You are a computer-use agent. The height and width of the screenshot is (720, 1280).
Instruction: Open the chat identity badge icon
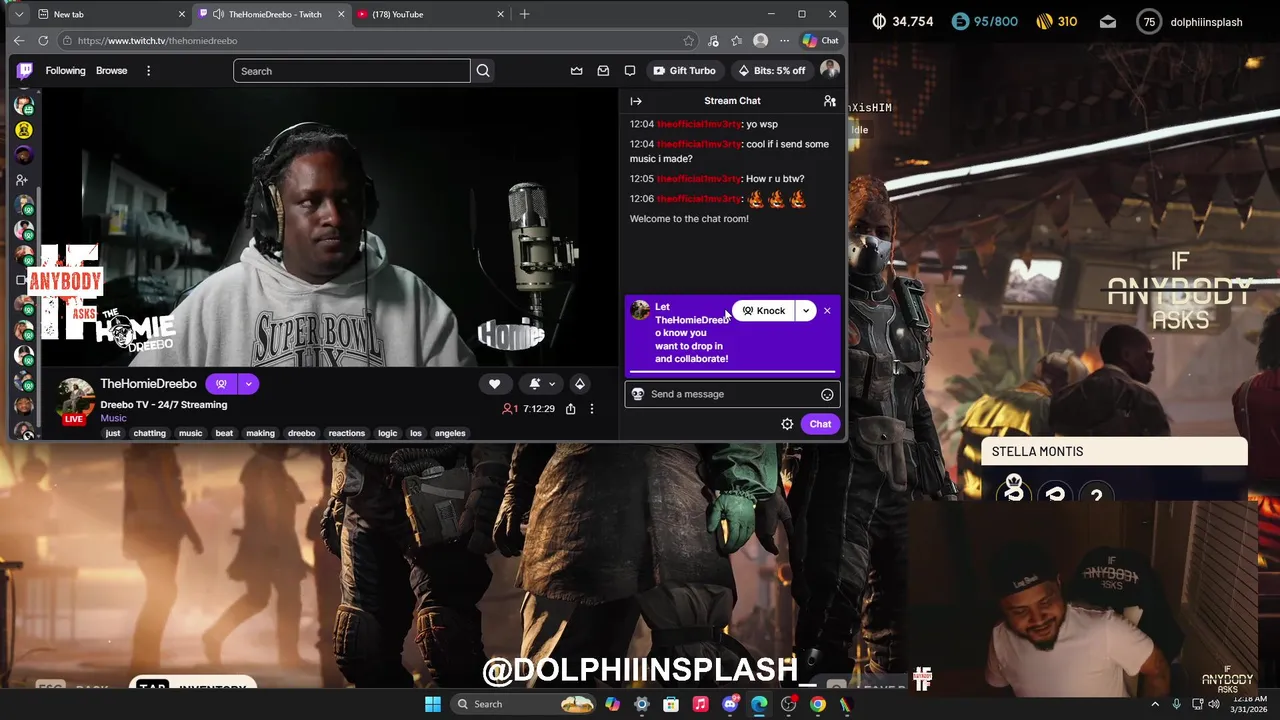(638, 394)
